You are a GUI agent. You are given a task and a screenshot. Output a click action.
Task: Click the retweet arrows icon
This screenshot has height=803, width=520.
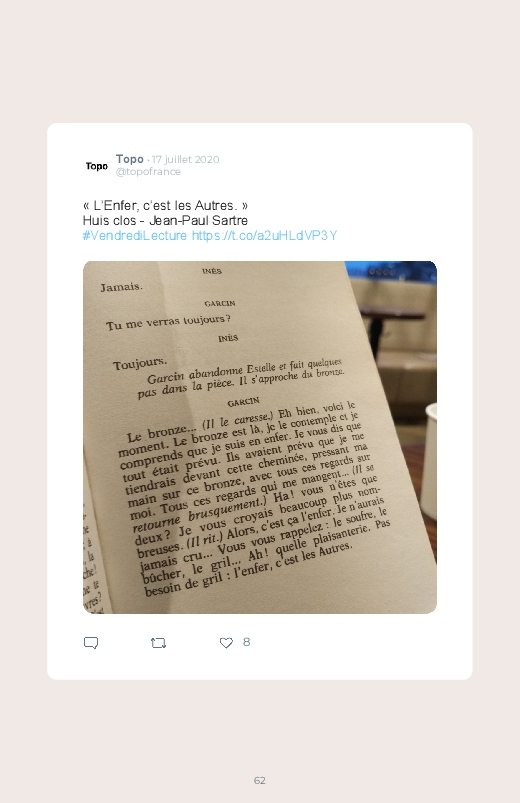tap(158, 643)
